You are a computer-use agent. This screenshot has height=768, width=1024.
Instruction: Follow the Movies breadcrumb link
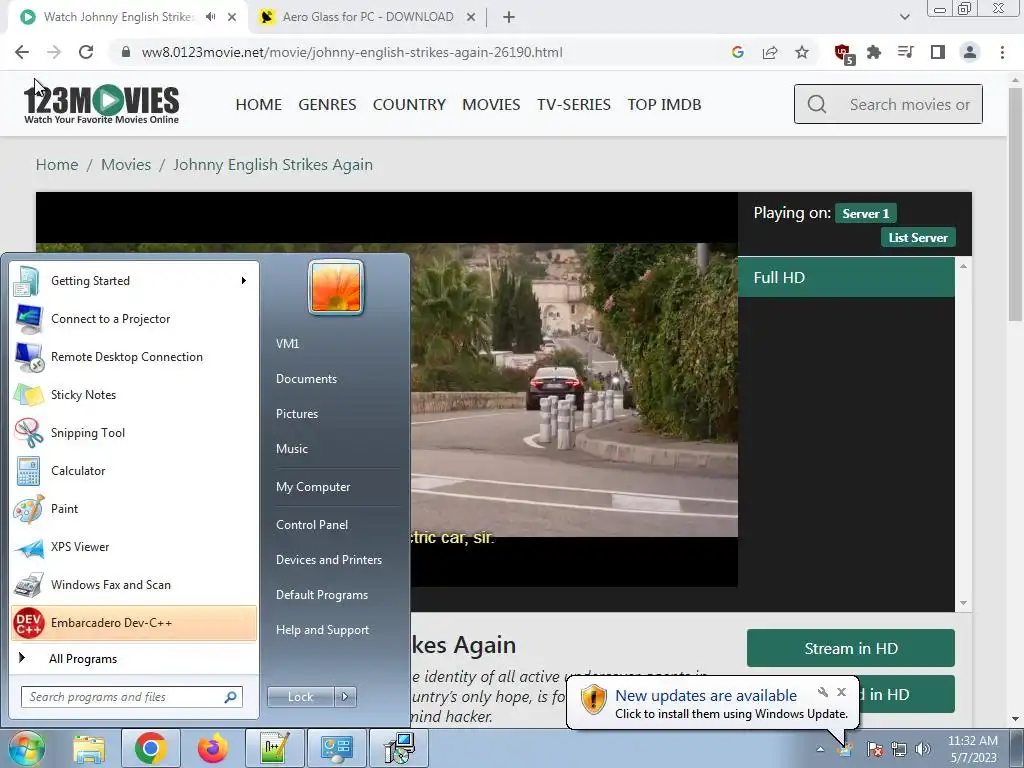pyautogui.click(x=126, y=165)
